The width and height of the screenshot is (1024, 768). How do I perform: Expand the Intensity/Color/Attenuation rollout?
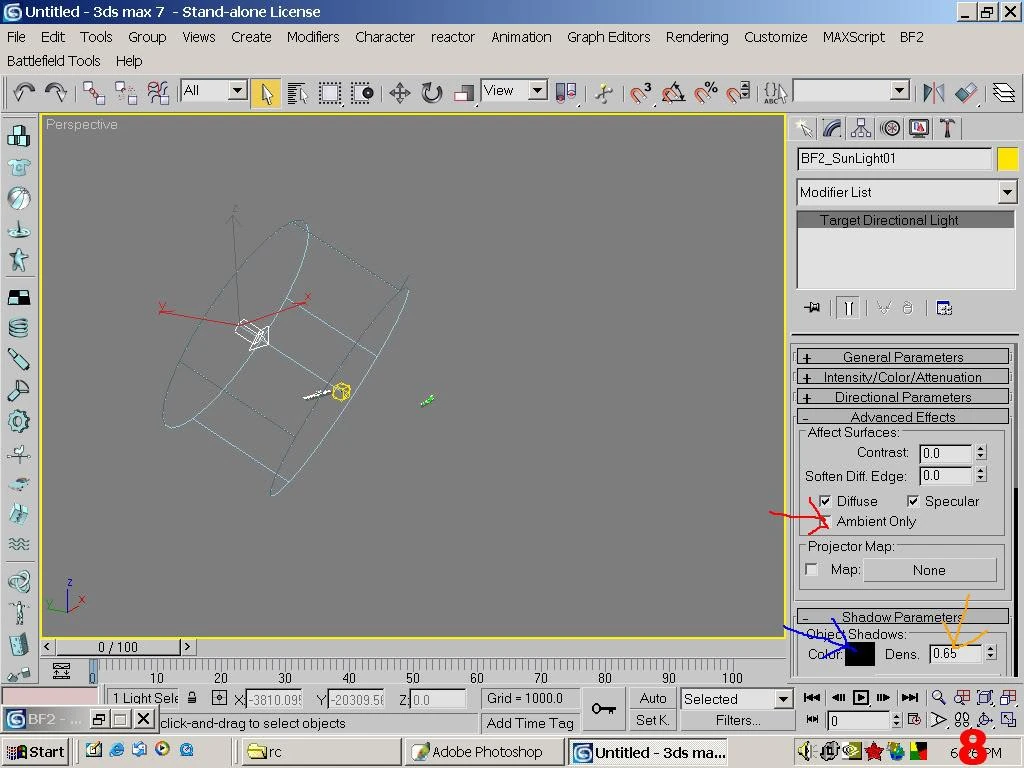coord(903,377)
